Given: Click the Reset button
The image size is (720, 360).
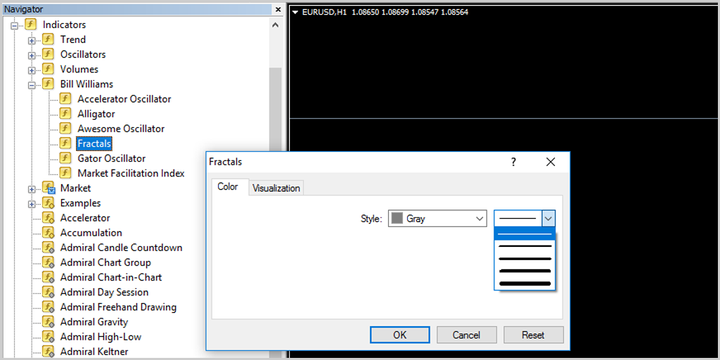Looking at the screenshot, I should click(533, 335).
